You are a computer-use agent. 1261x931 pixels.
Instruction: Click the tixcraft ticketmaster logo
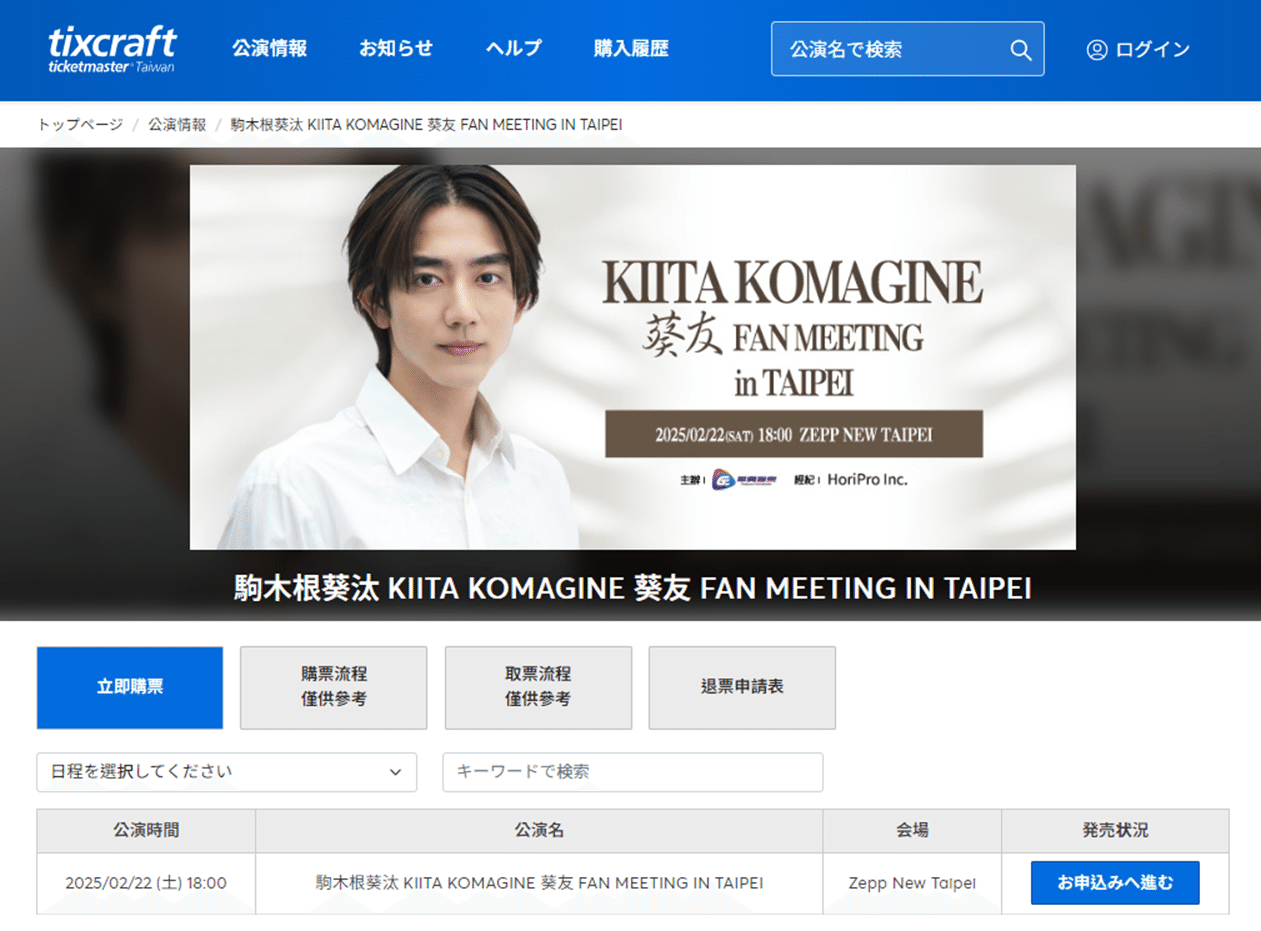pyautogui.click(x=112, y=49)
